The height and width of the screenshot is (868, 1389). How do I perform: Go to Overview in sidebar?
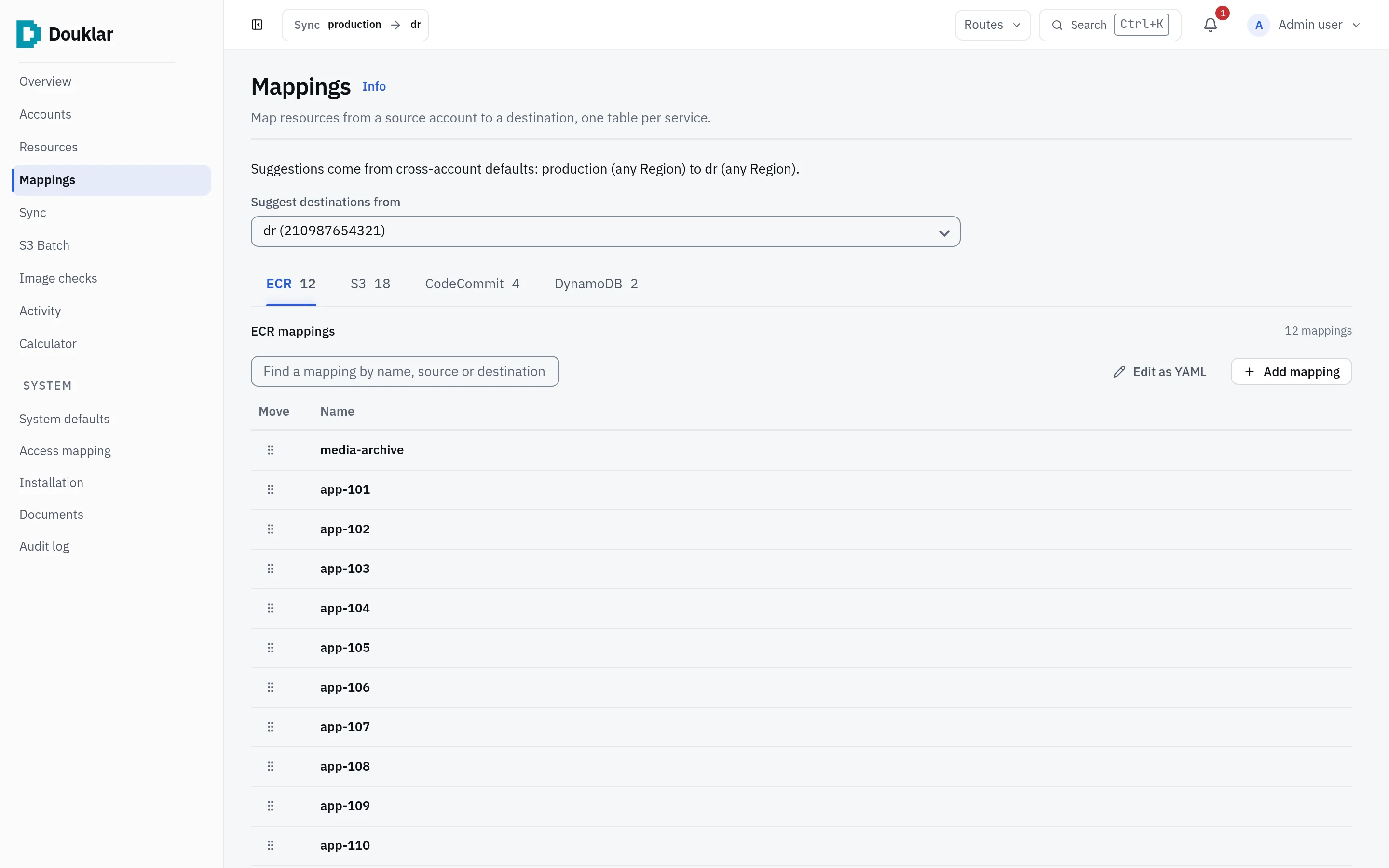(45, 81)
